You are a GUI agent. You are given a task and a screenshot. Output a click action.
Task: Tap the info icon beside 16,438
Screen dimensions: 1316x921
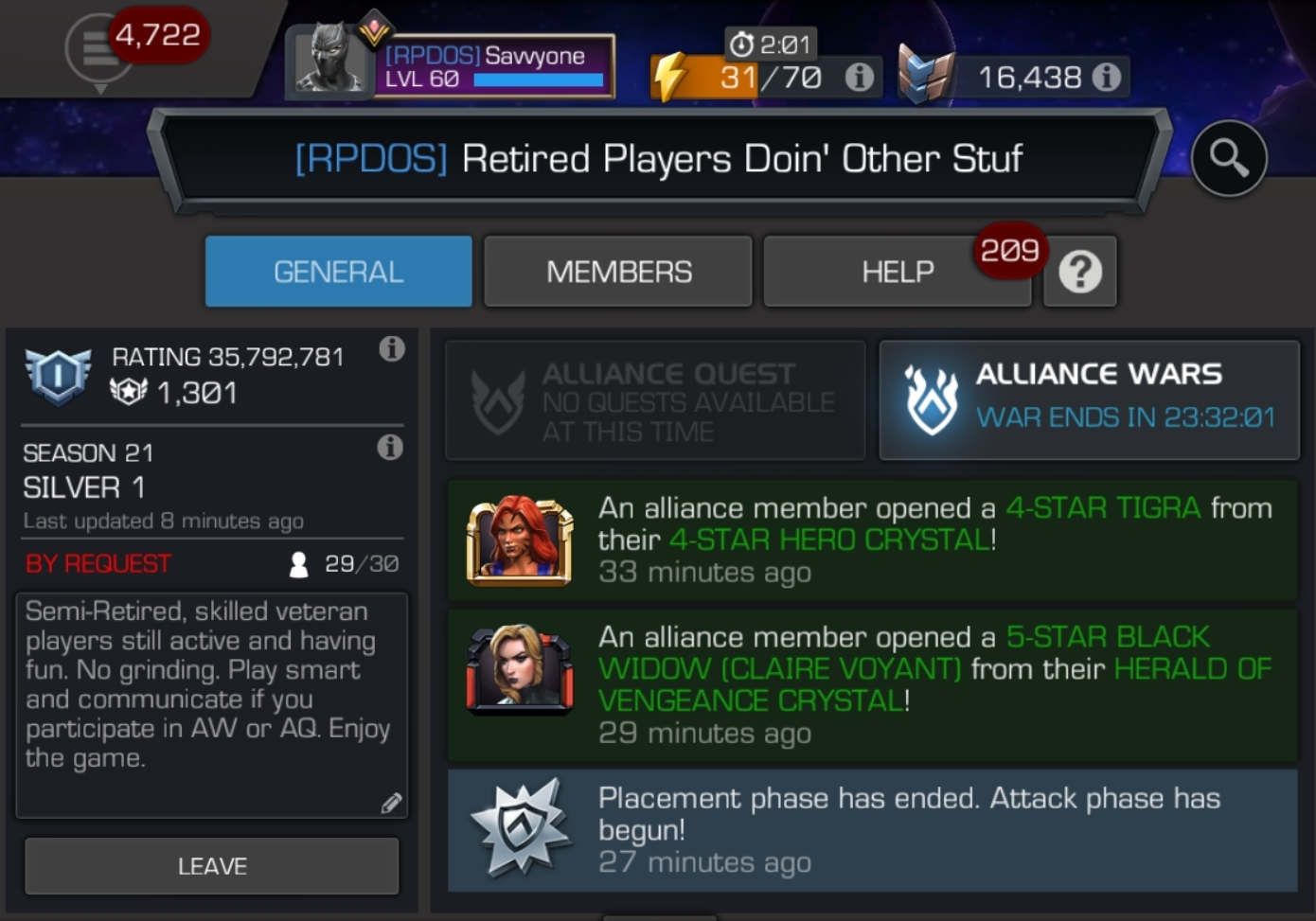click(1106, 77)
